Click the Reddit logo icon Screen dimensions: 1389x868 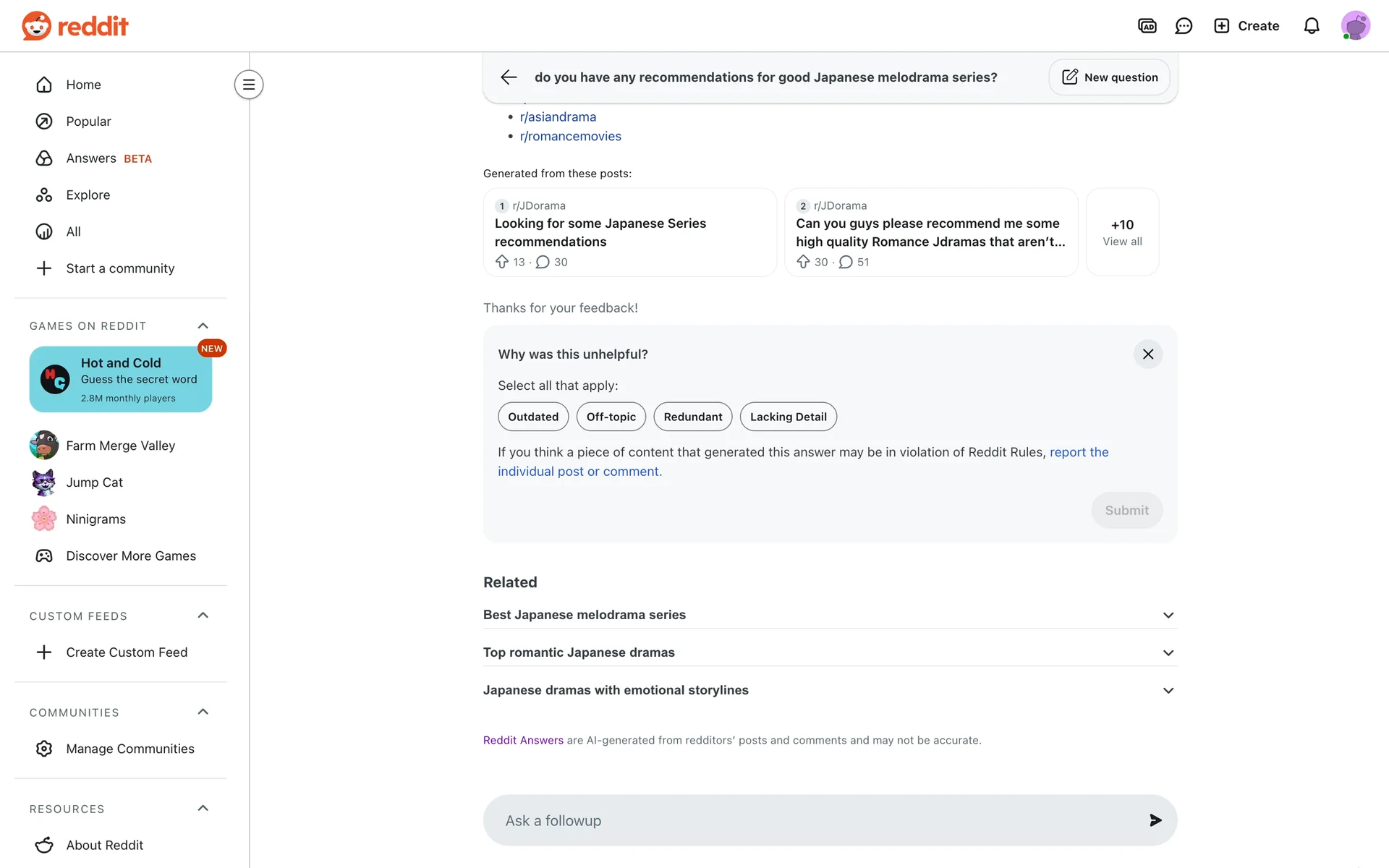tap(36, 26)
